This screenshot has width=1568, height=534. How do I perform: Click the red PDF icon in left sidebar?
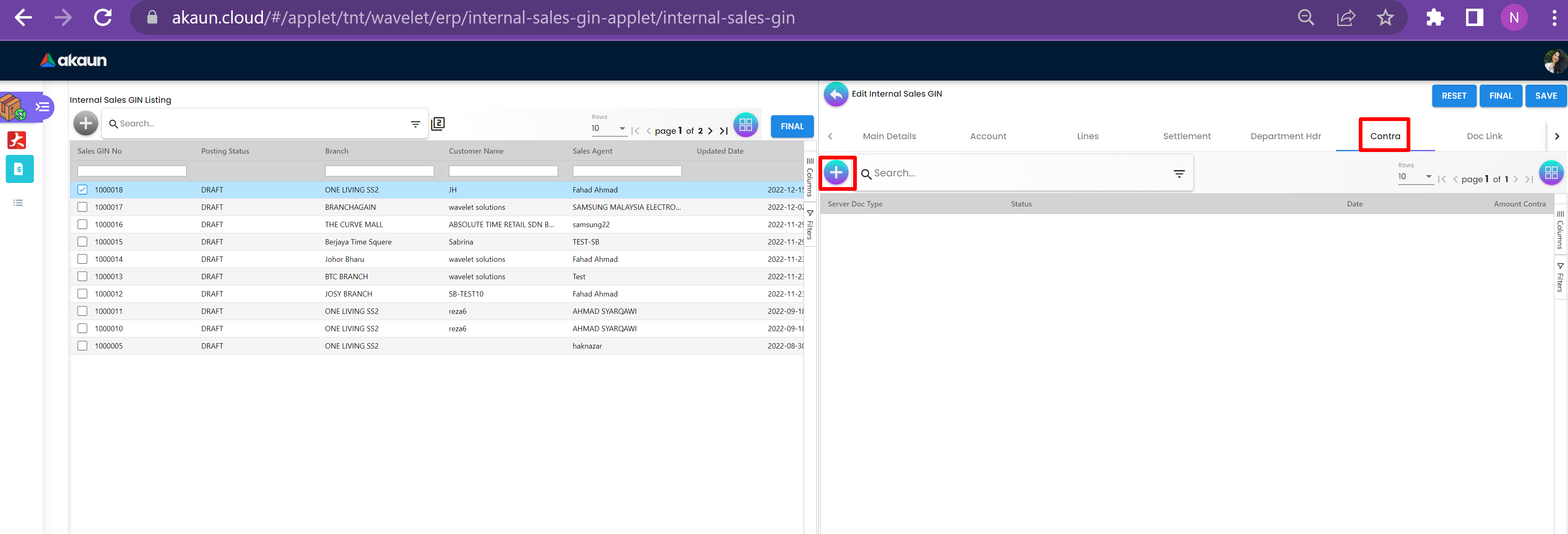pos(17,140)
